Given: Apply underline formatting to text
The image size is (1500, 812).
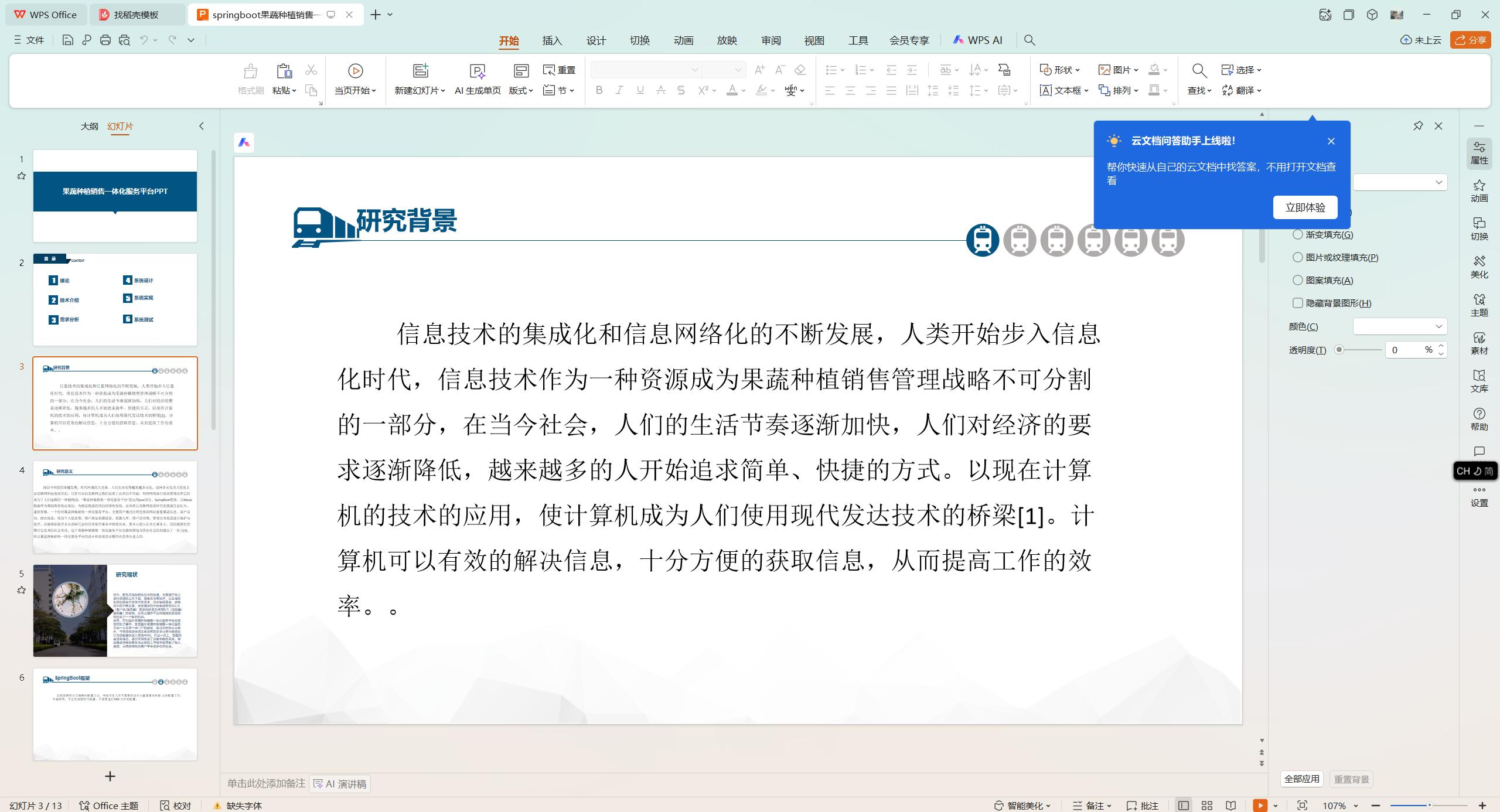Looking at the screenshot, I should pos(639,90).
